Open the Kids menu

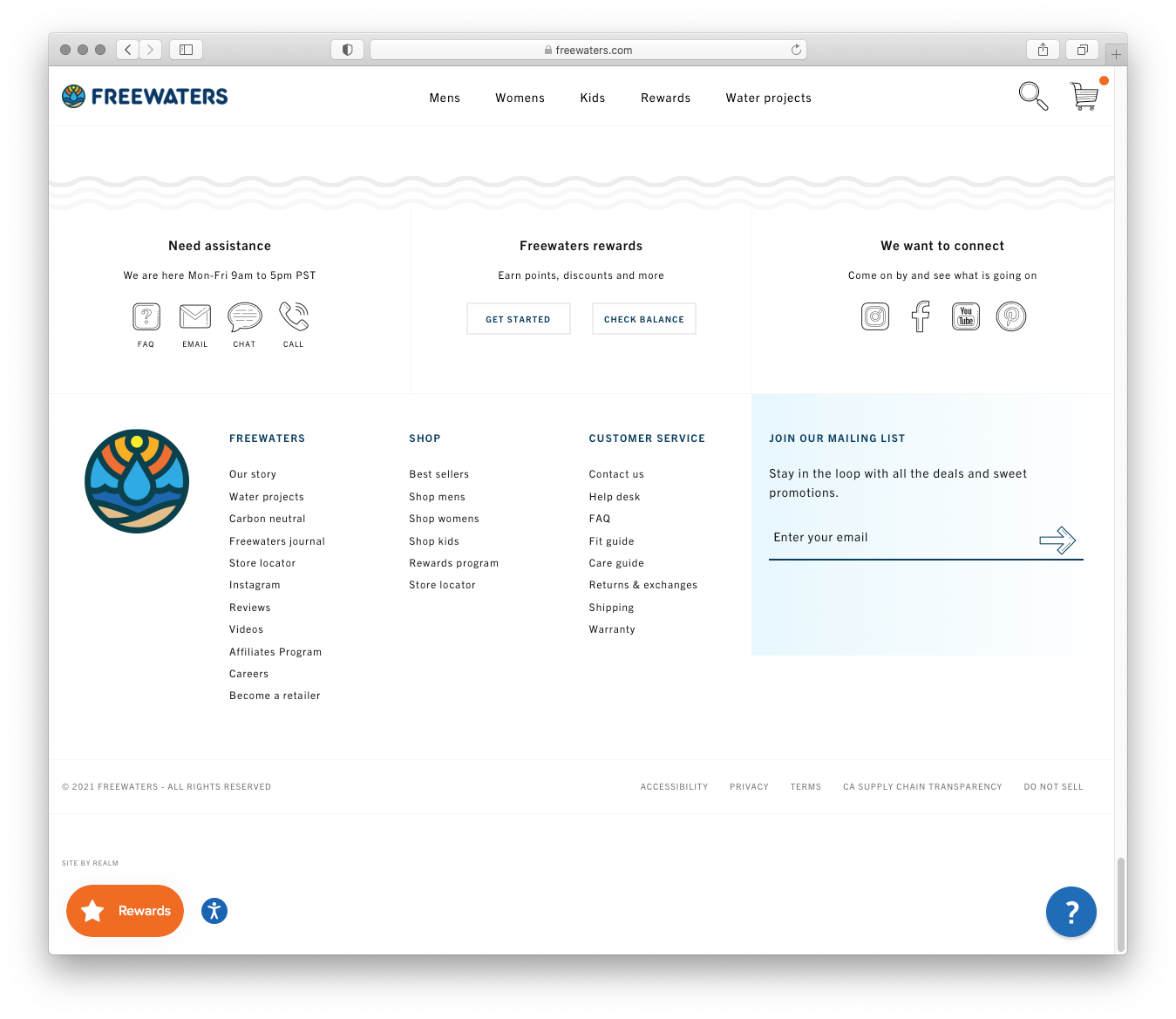[593, 98]
